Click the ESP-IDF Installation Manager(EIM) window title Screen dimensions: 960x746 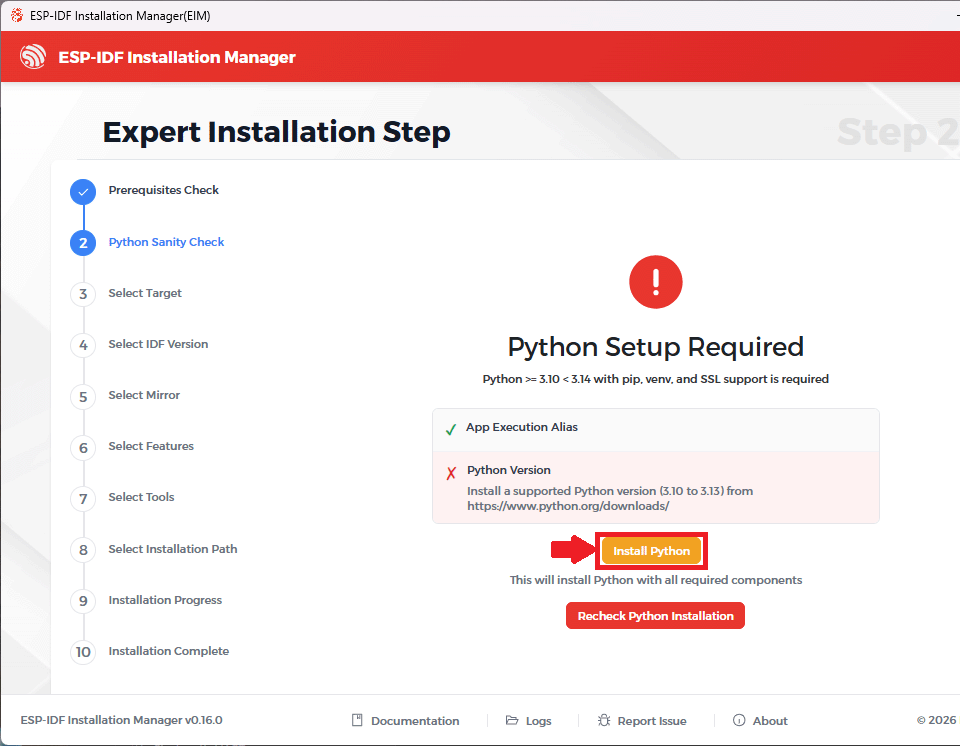(x=120, y=16)
